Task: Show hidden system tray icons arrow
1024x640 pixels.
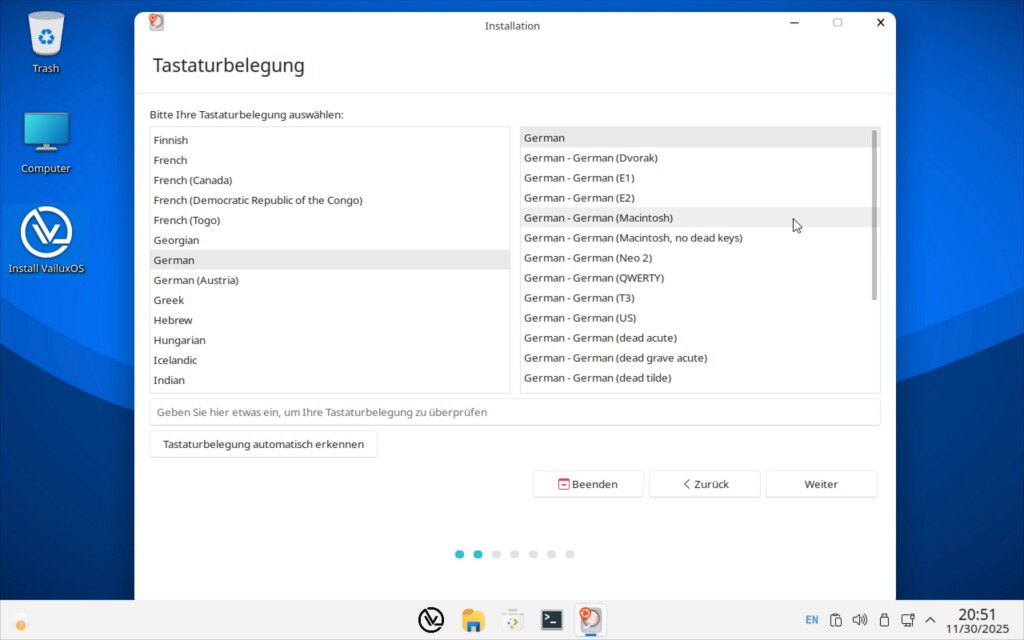Action: point(930,620)
